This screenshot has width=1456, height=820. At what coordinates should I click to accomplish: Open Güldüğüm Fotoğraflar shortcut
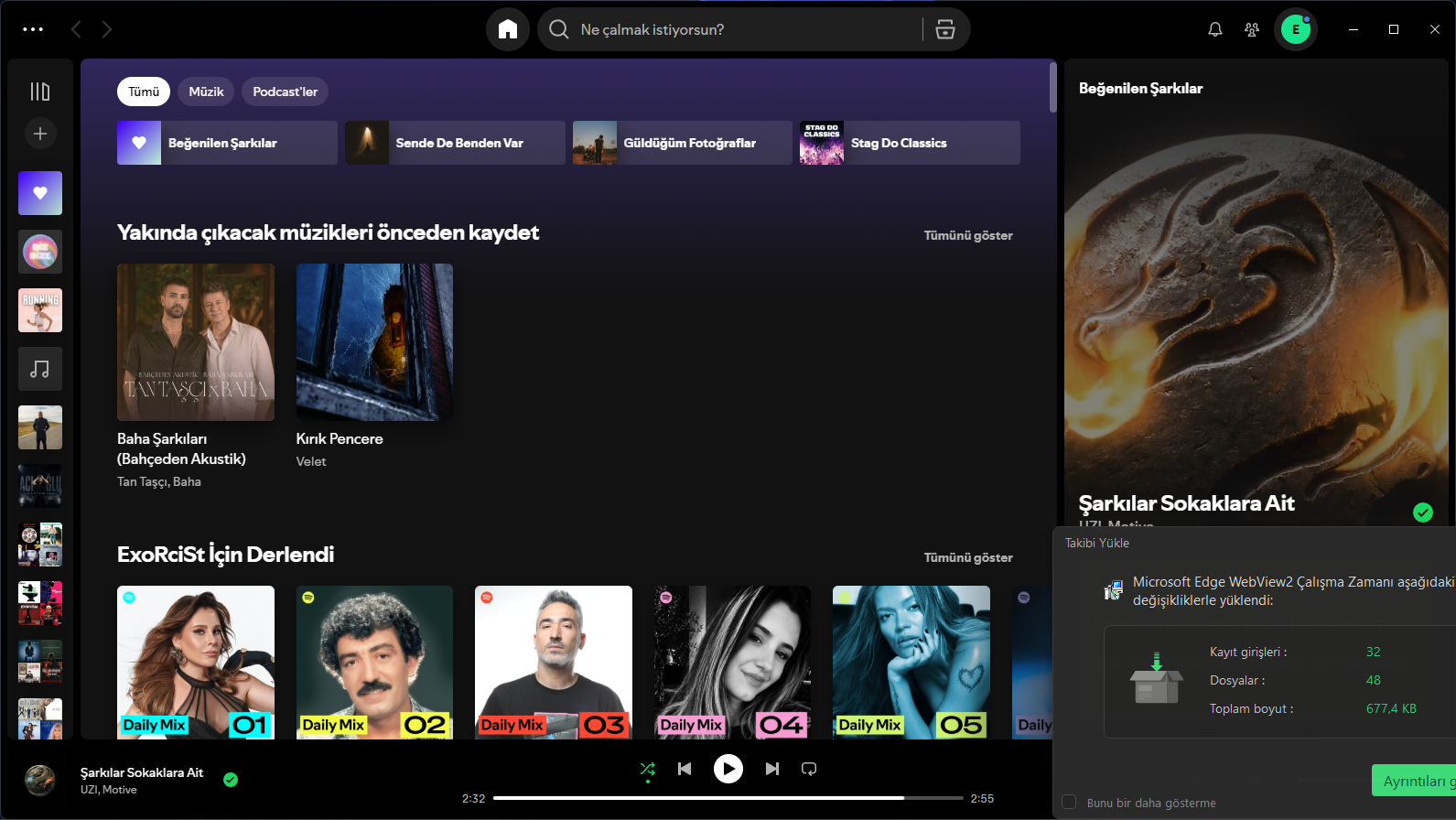pyautogui.click(x=683, y=143)
